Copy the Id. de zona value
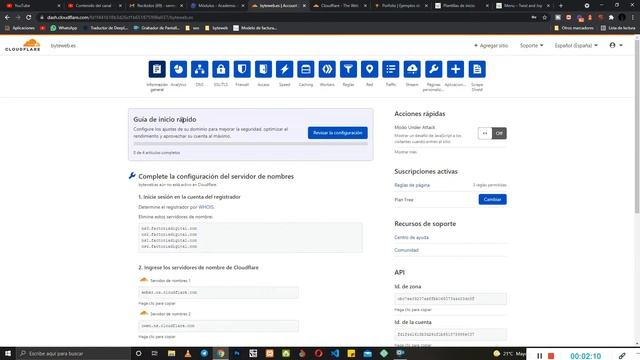The image size is (640, 360). tap(450, 299)
